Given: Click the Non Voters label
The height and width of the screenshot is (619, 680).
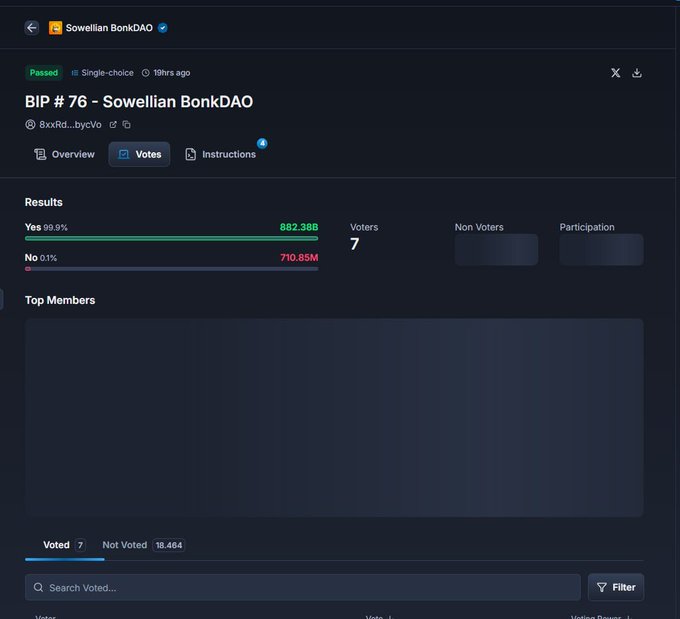Looking at the screenshot, I should pyautogui.click(x=479, y=227).
